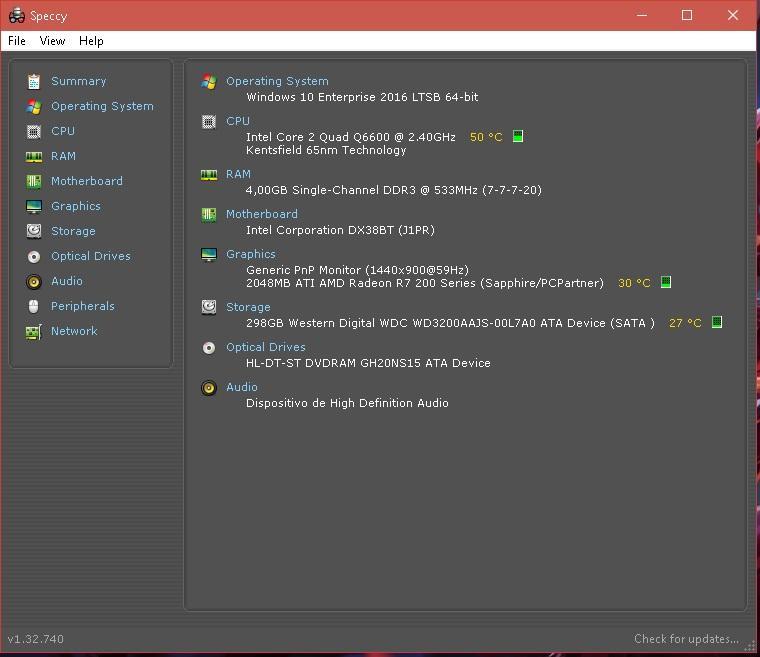
Task: Click Kentsfield 65nm Technology text
Action: pyautogui.click(x=326, y=150)
